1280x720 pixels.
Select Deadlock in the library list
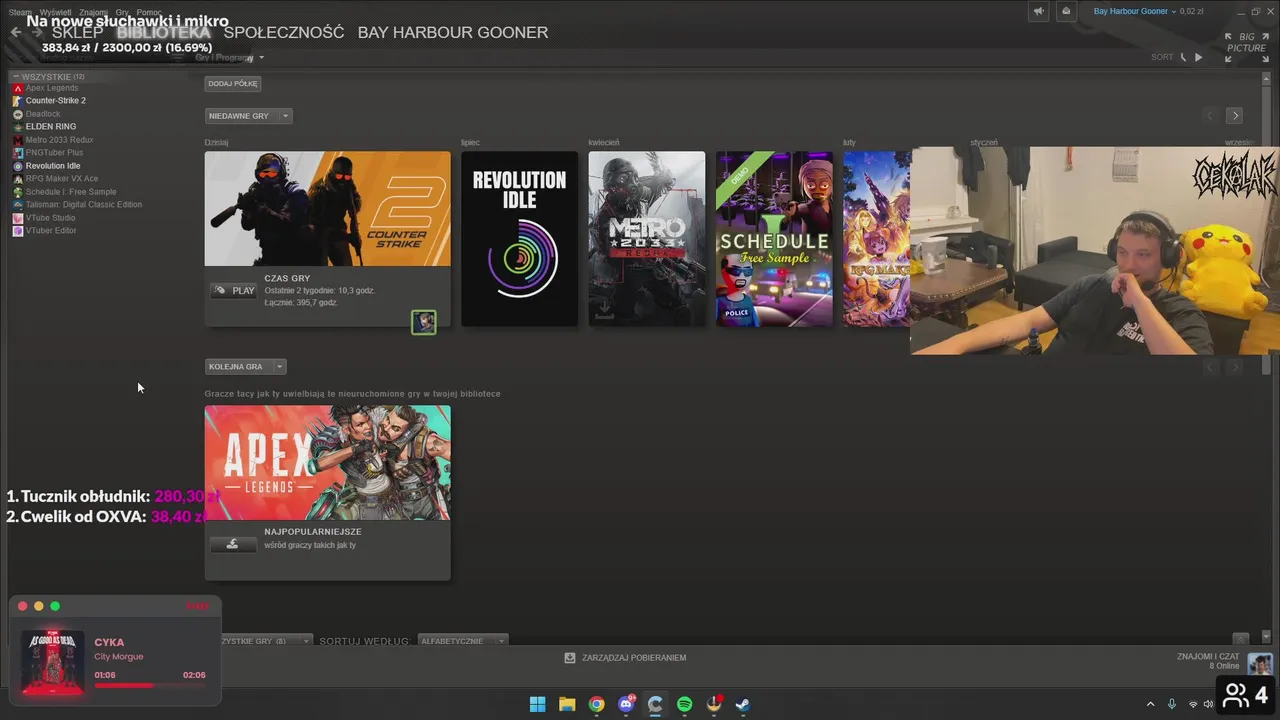[x=43, y=114]
